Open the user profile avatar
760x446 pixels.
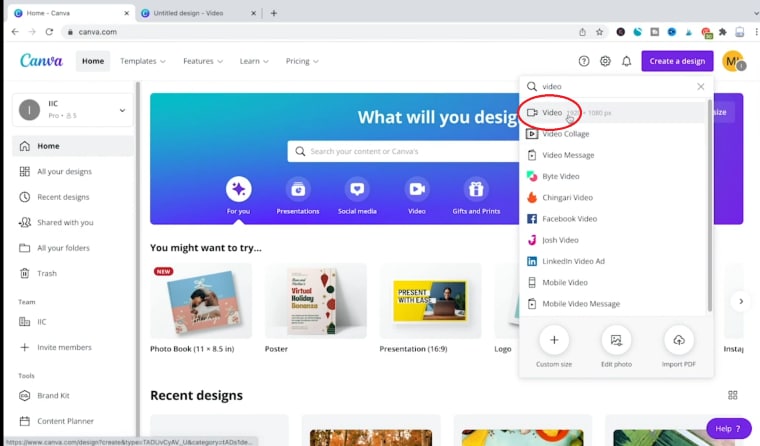tap(732, 61)
